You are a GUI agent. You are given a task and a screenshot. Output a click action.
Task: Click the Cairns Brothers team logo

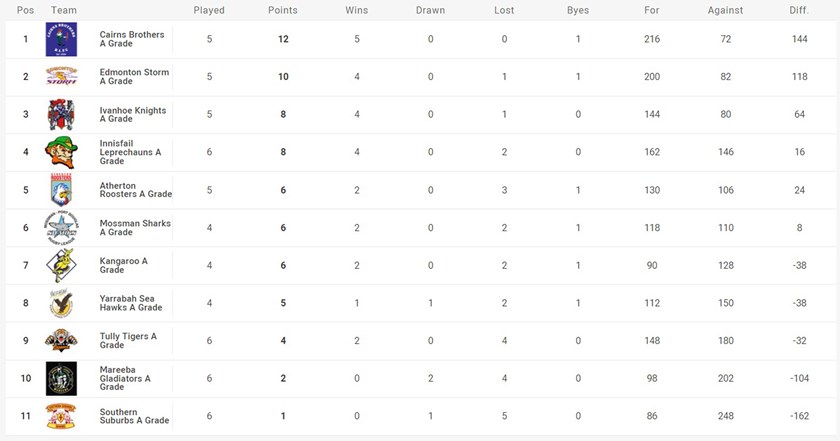[x=61, y=40]
